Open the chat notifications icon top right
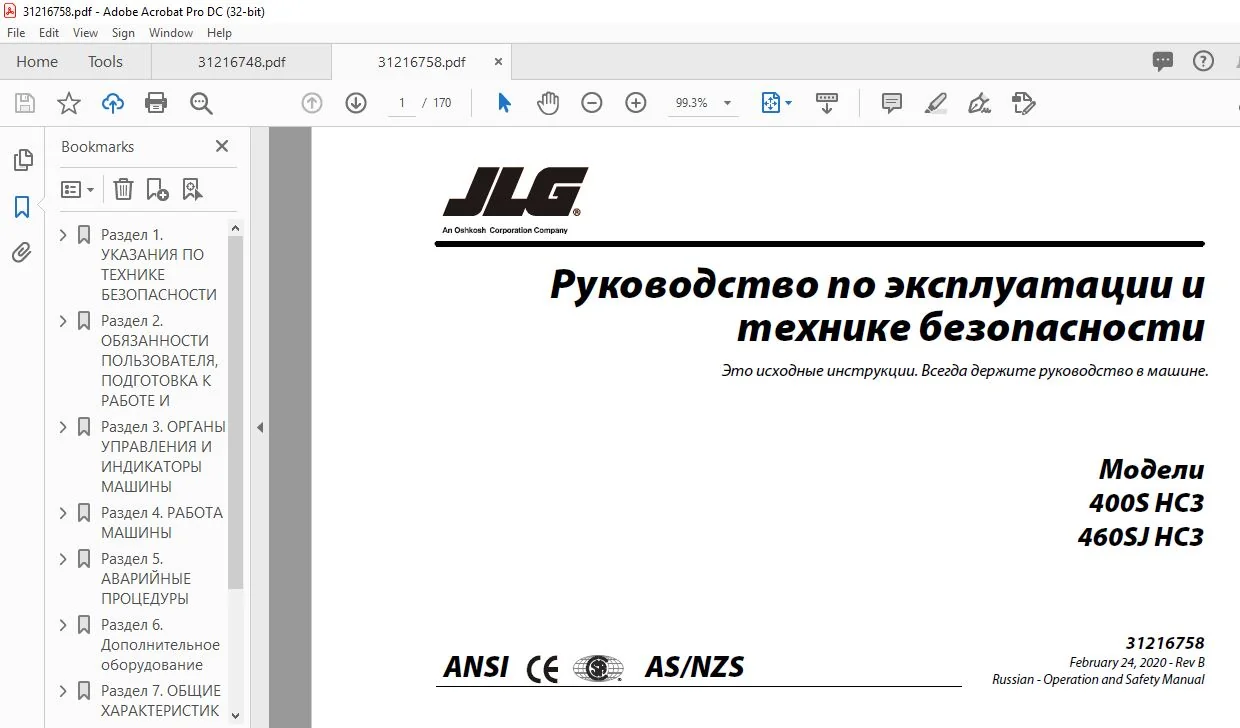The height and width of the screenshot is (728, 1240). click(1163, 61)
